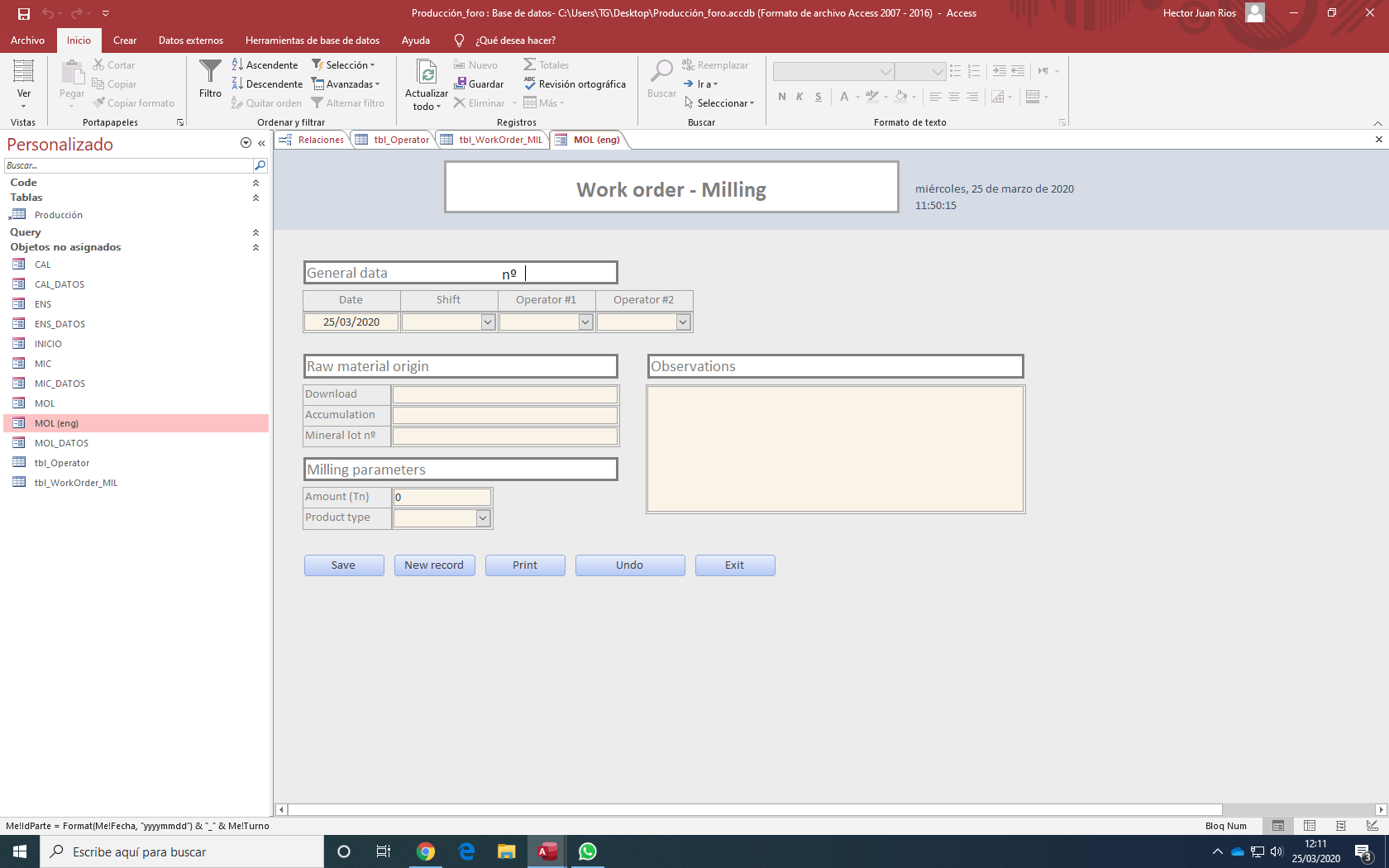
Task: Click the Date field showing 25/03/2020
Action: tap(351, 322)
